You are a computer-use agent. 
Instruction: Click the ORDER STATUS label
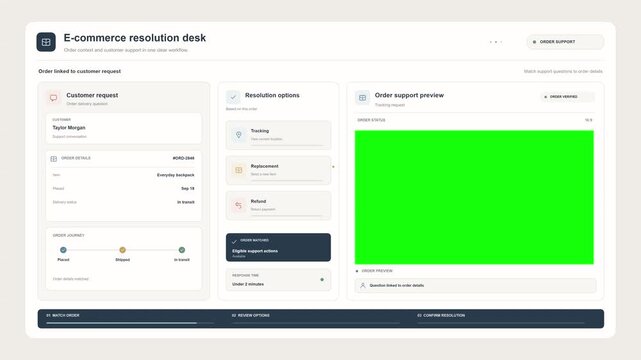[371, 120]
